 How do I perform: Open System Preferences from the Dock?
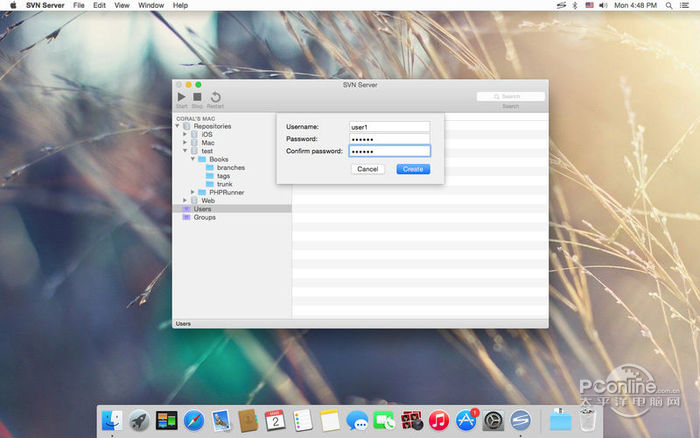(493, 421)
